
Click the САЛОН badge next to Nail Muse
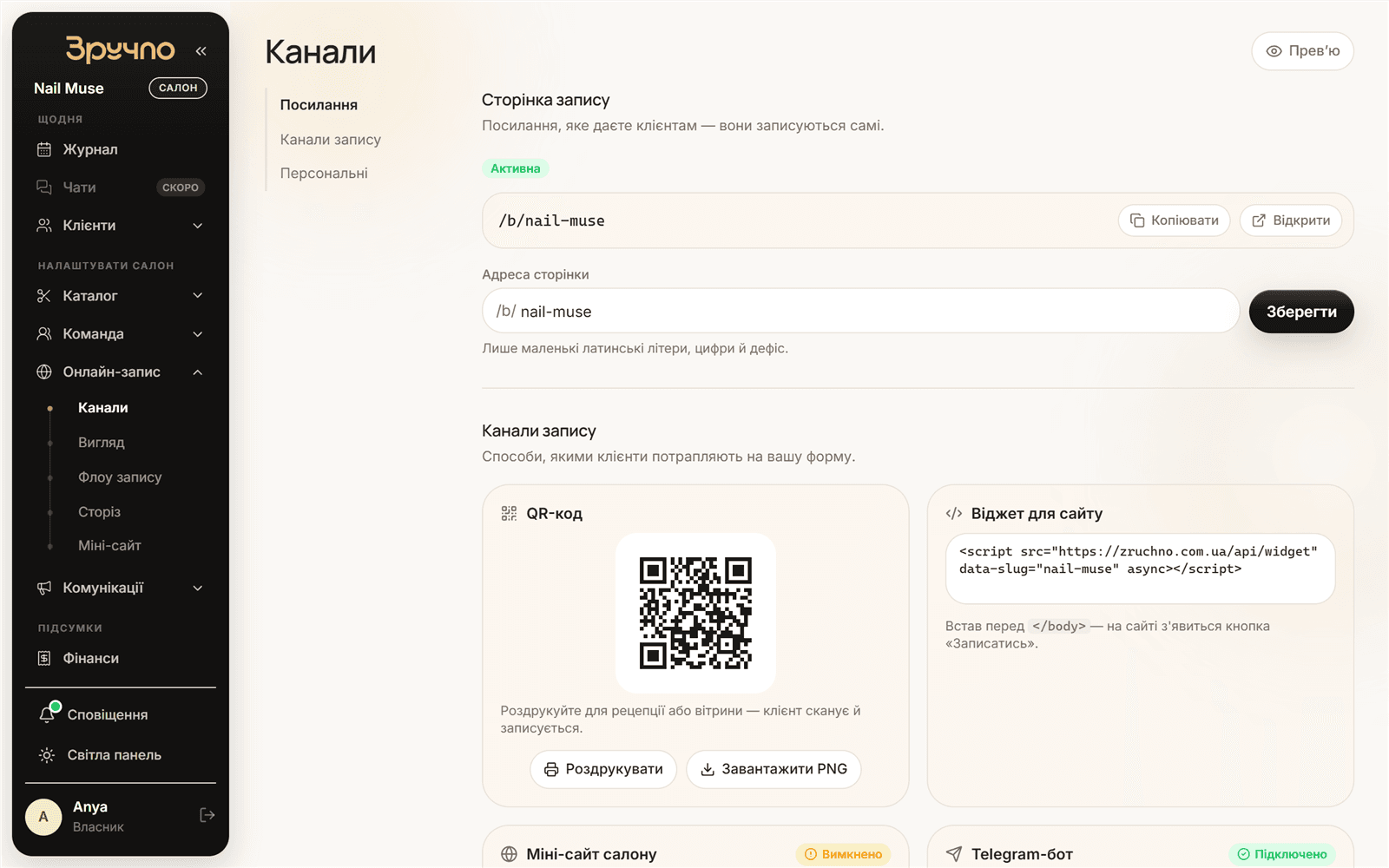[178, 88]
